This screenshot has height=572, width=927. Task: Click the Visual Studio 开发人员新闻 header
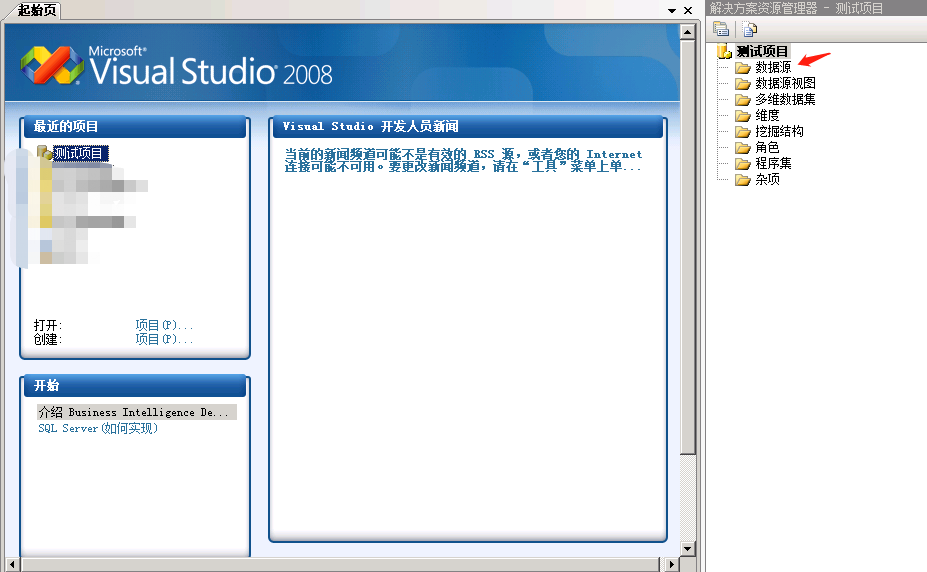[468, 126]
